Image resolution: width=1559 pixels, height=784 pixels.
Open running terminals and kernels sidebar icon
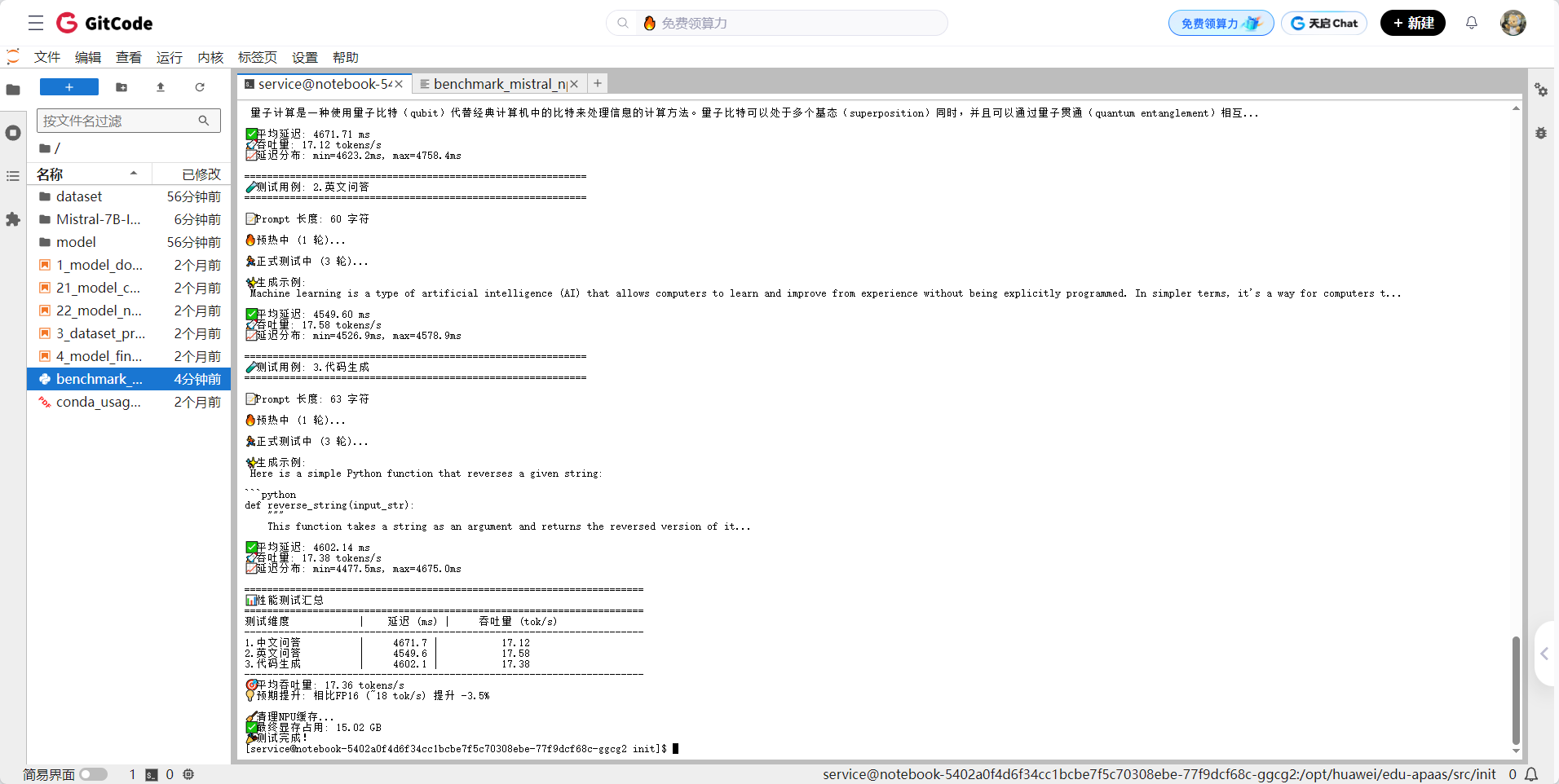(x=13, y=133)
